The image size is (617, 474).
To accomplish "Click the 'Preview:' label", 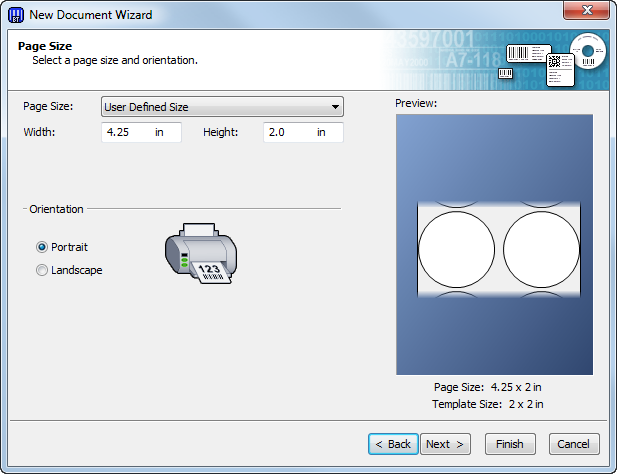I will click(x=416, y=103).
